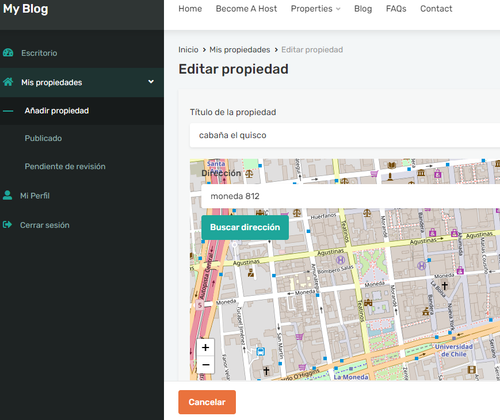Click the My Blog site title
Screen dimensions: 500x420
point(26,9)
